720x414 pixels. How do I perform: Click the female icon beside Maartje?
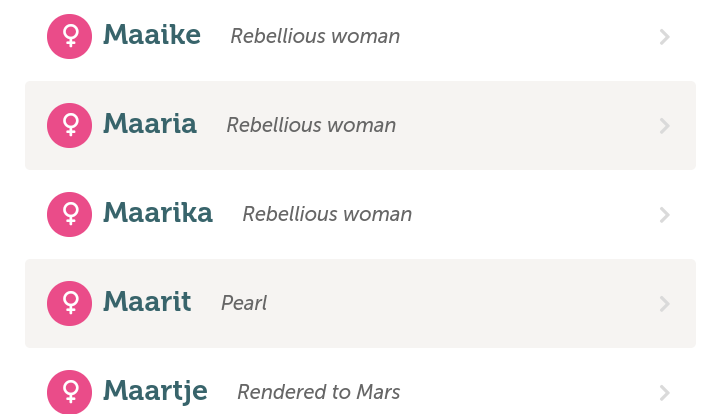[70, 392]
